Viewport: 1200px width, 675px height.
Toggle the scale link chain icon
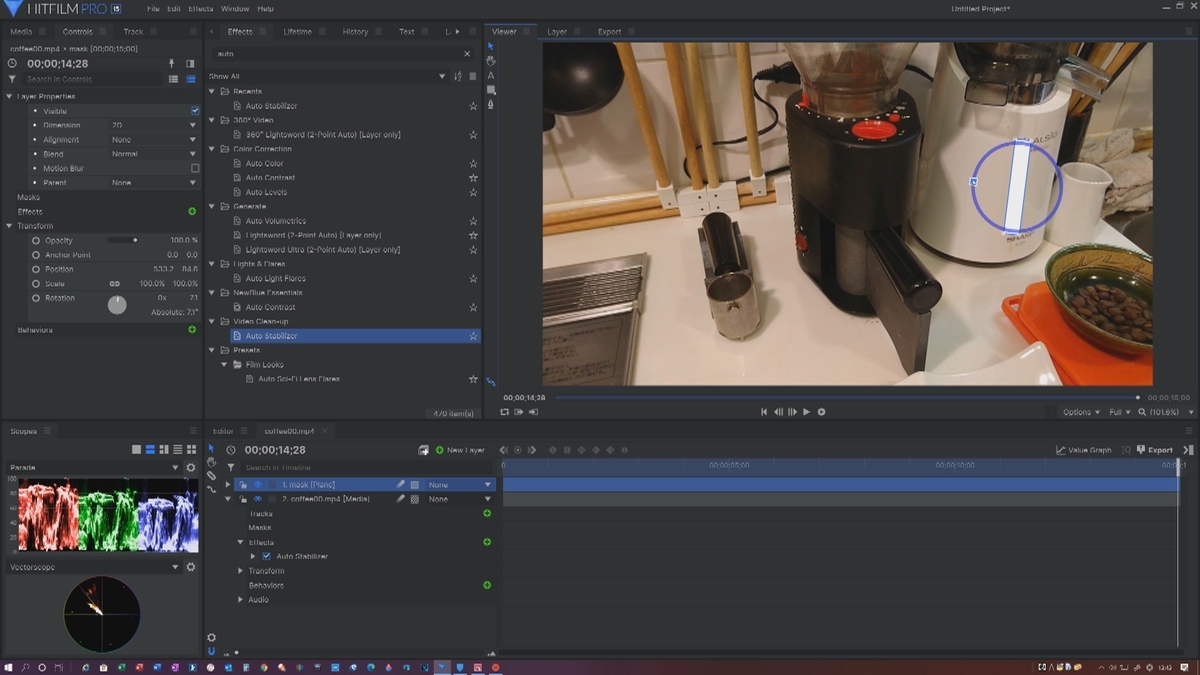point(114,284)
